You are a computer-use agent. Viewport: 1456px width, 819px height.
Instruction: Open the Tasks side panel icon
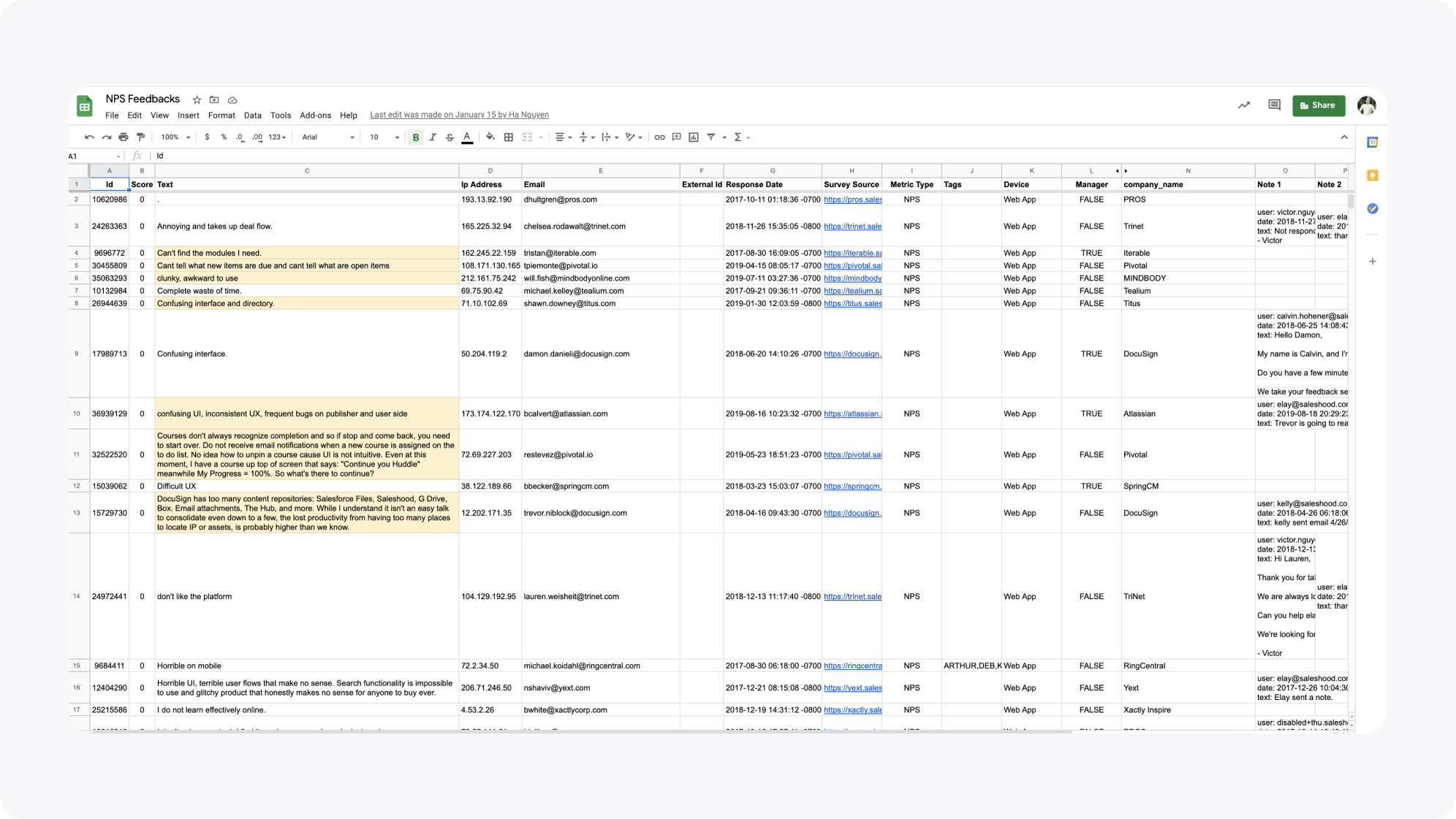pos(1373,209)
